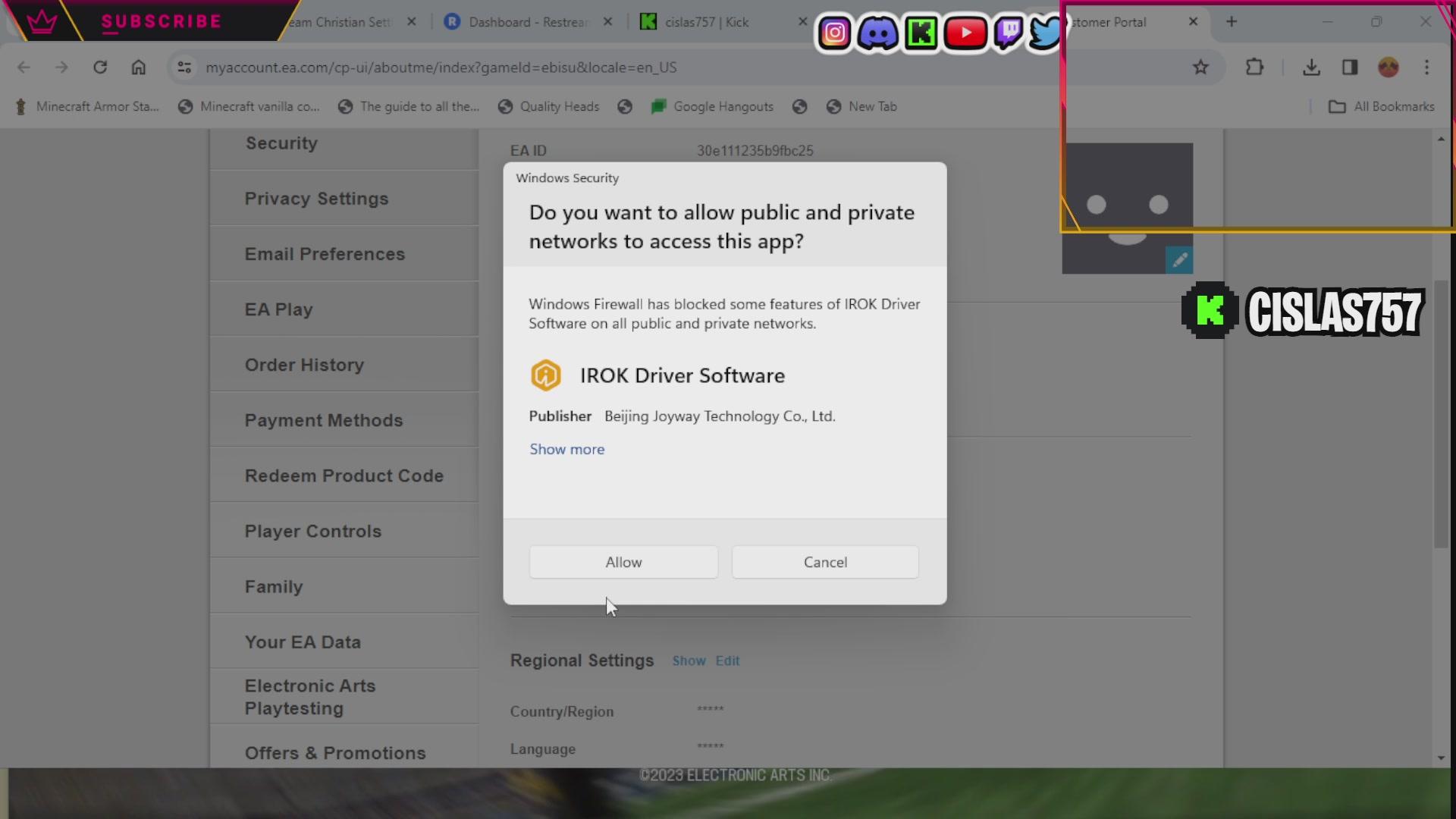Bookmark this page with star icon

point(1200,67)
